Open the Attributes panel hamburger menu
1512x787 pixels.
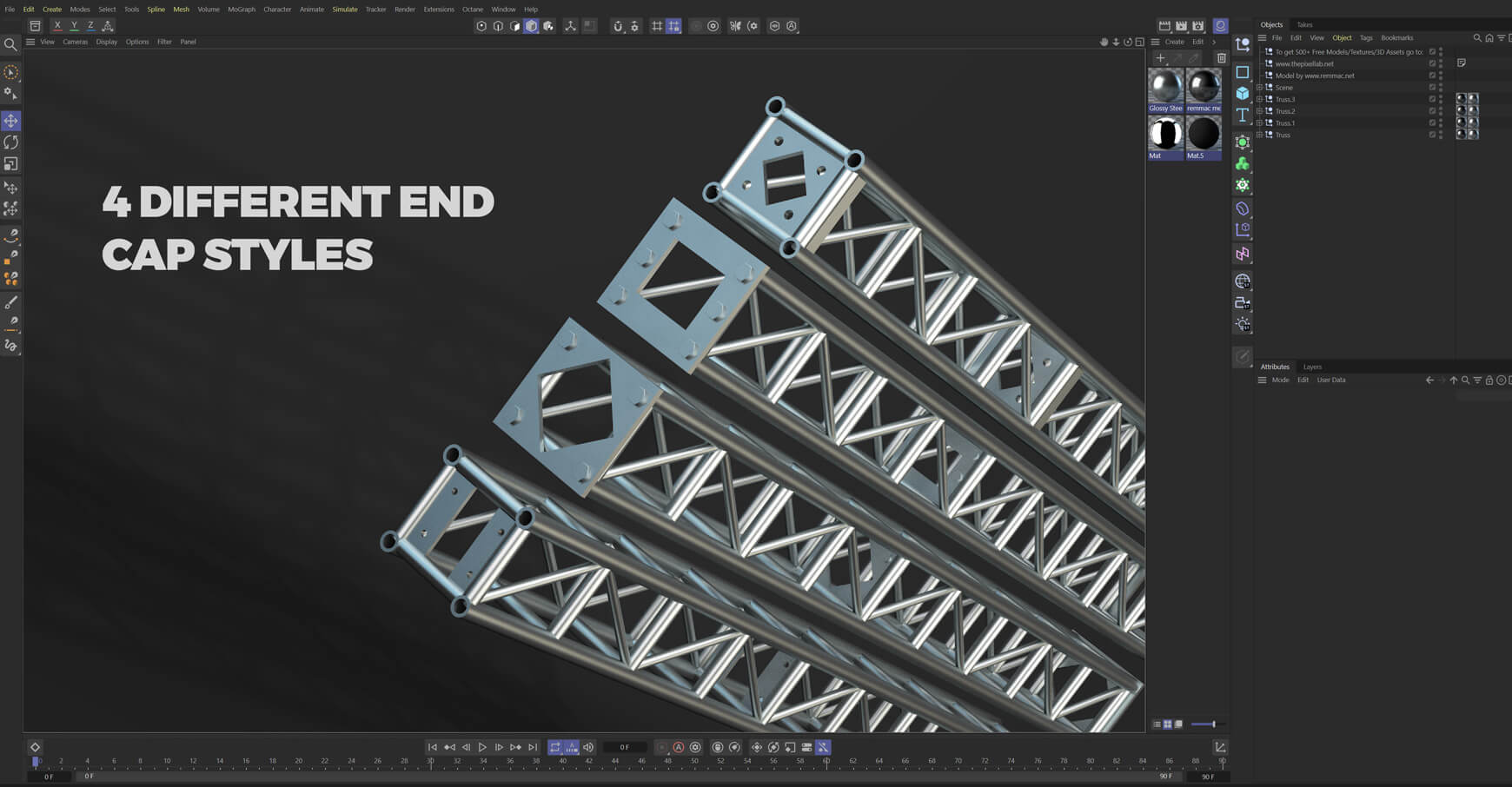pyautogui.click(x=1262, y=380)
